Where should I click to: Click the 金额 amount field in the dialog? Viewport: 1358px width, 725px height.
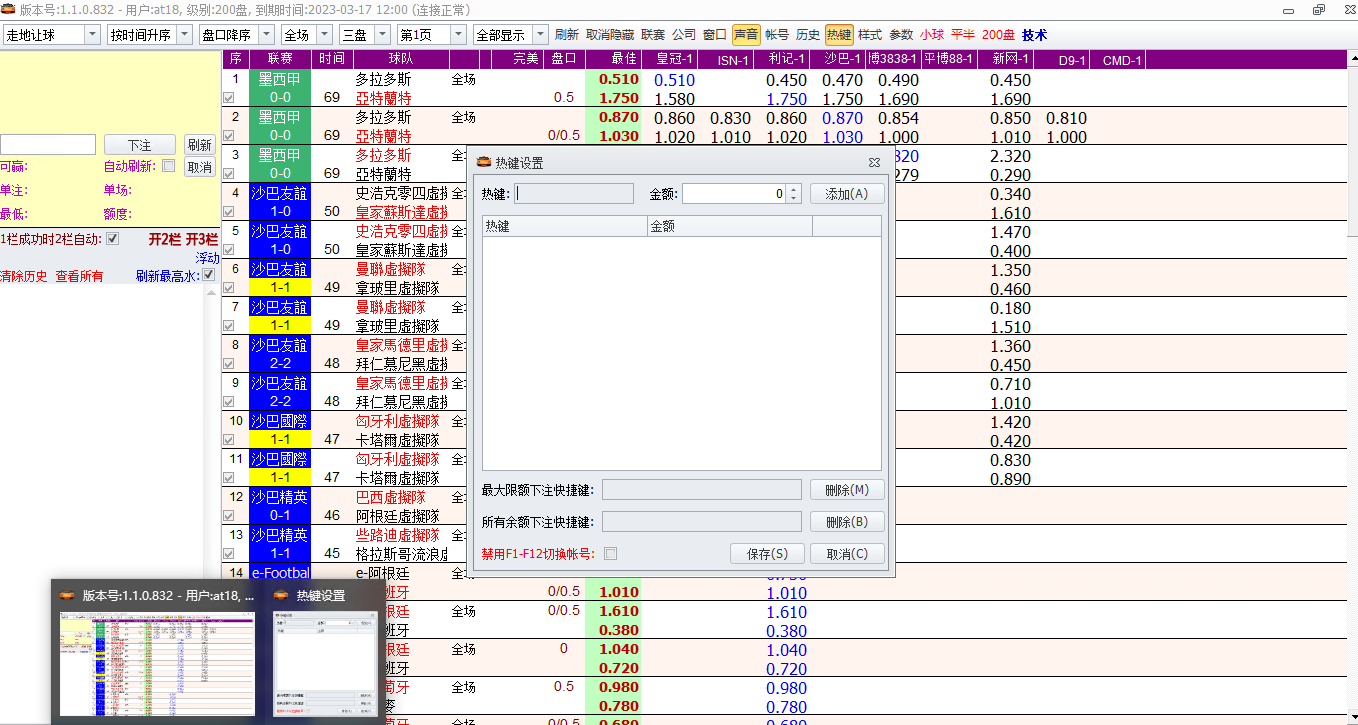735,194
